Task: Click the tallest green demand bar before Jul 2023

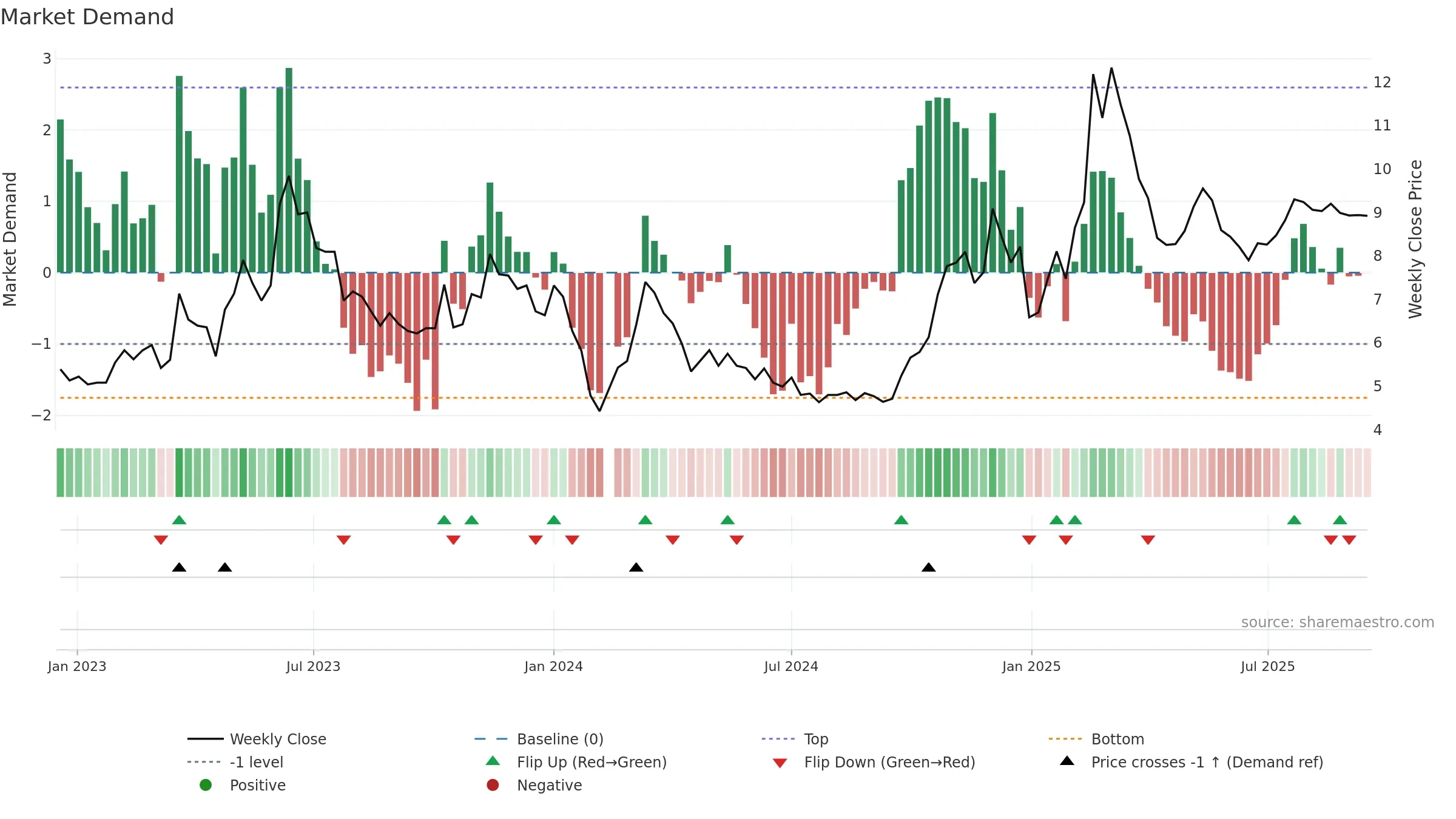Action: point(289,170)
